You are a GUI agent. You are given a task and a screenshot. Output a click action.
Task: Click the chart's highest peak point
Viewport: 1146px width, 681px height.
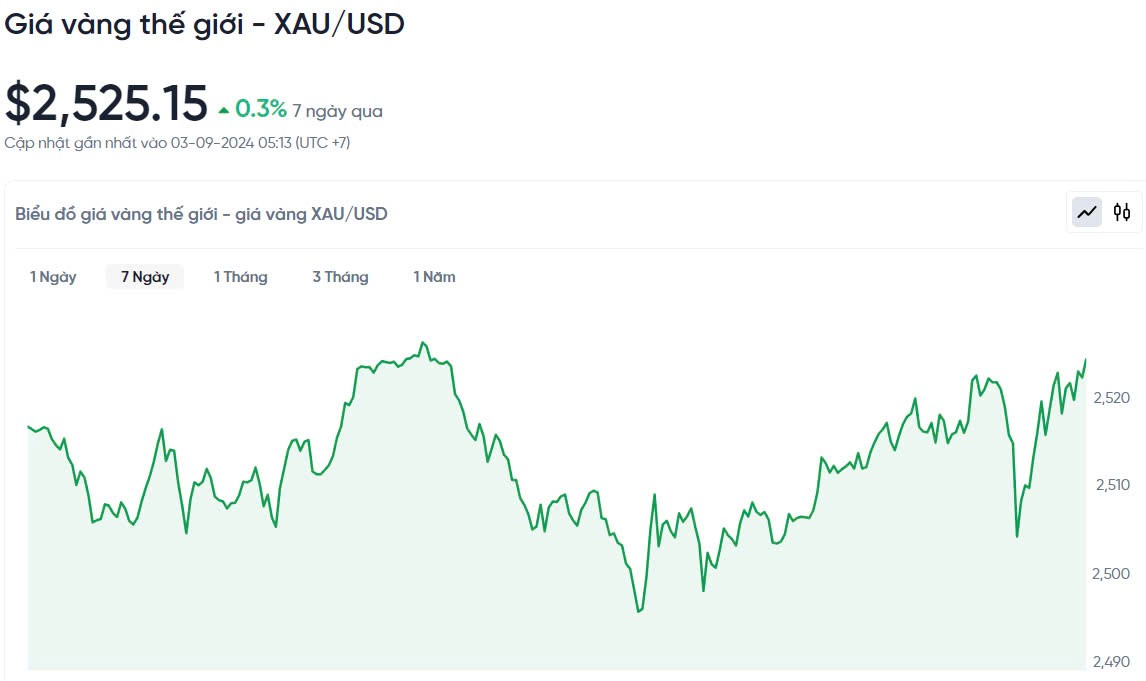pyautogui.click(x=423, y=343)
